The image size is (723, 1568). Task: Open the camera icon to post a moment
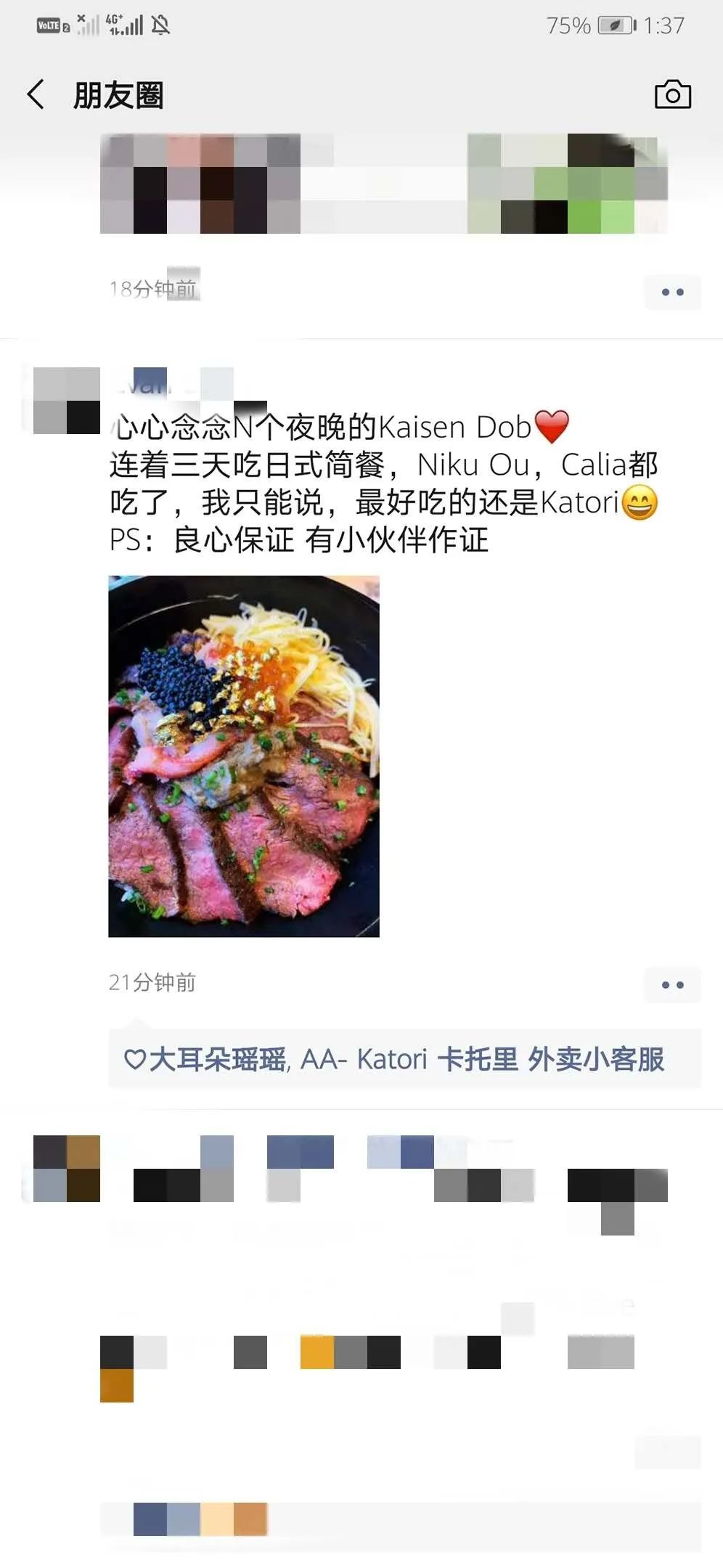[x=673, y=94]
